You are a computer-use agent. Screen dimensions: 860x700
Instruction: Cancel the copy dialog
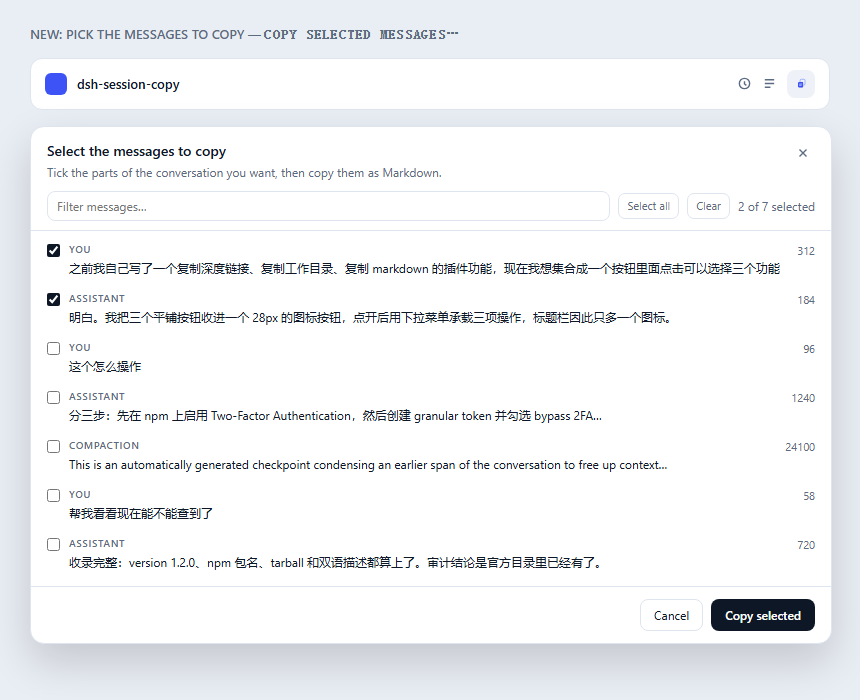point(671,616)
